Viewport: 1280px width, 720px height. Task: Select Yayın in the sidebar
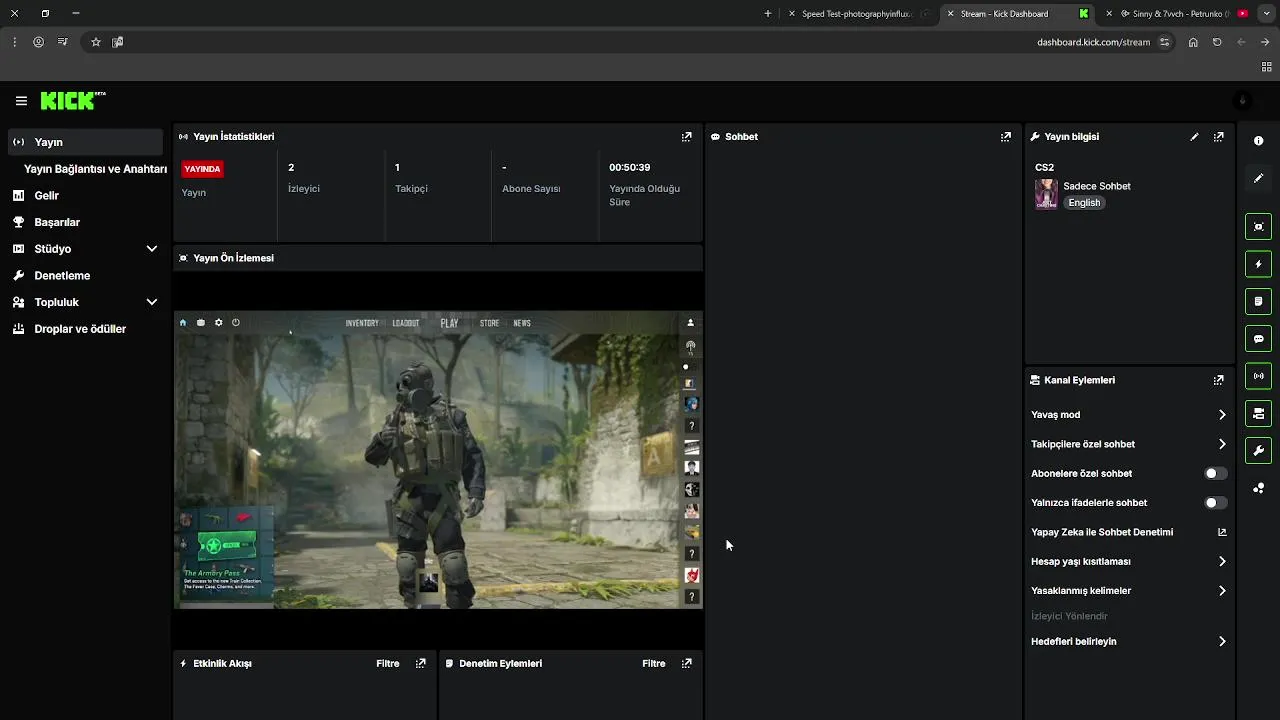pyautogui.click(x=85, y=142)
